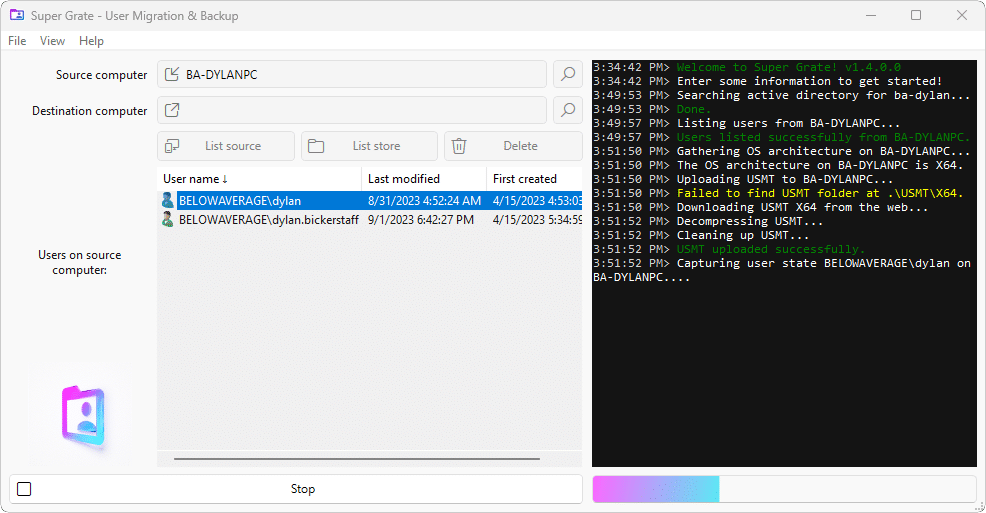Open the Help menu

pyautogui.click(x=91, y=41)
